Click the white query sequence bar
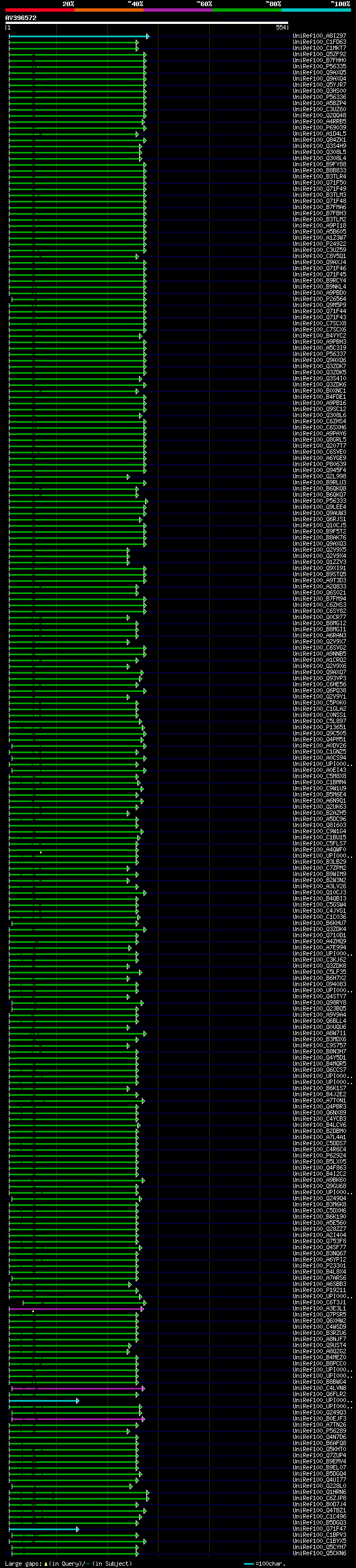This screenshot has width=356, height=1568. (147, 23)
